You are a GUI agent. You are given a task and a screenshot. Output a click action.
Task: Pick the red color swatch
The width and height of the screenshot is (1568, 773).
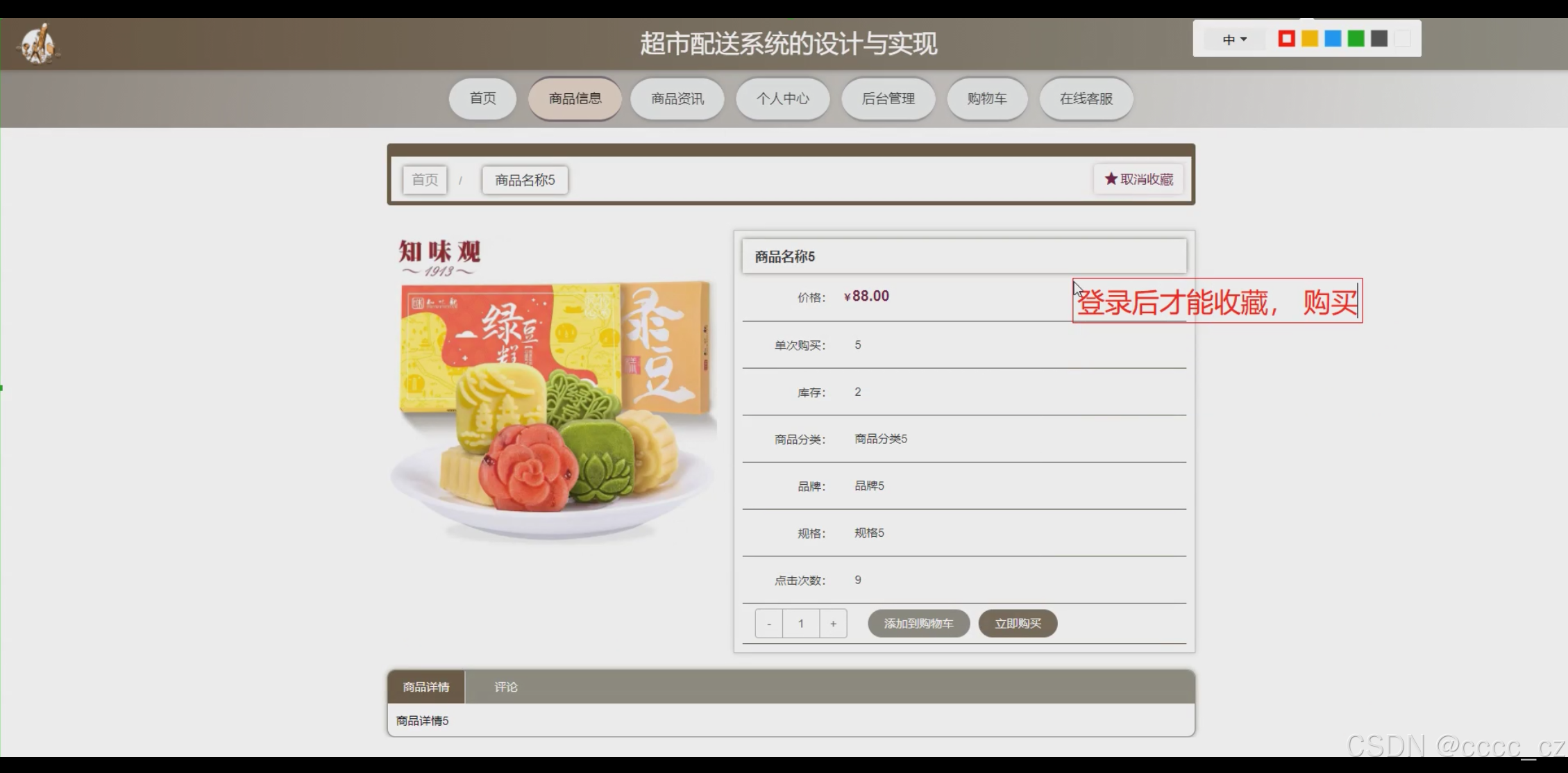pos(1286,39)
